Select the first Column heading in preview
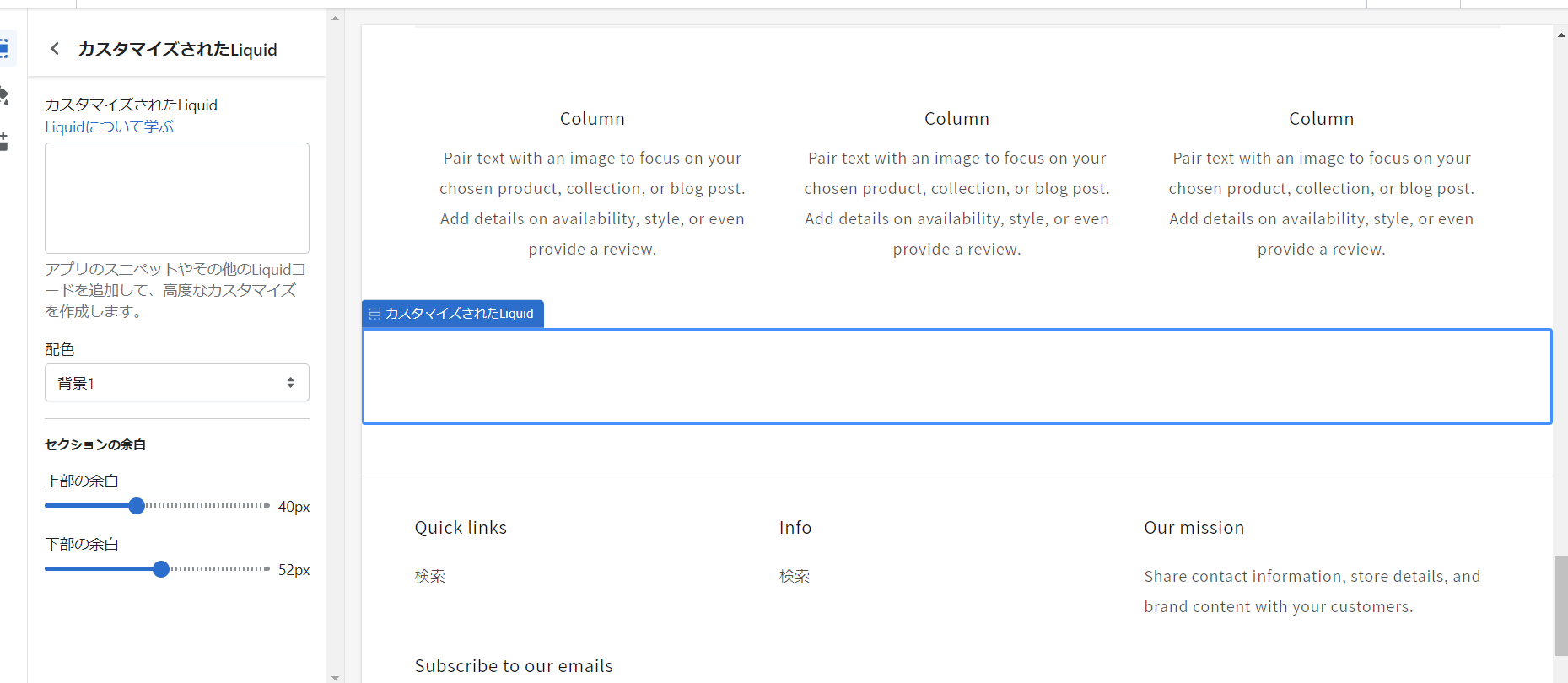This screenshot has width=1568, height=683. tap(592, 119)
